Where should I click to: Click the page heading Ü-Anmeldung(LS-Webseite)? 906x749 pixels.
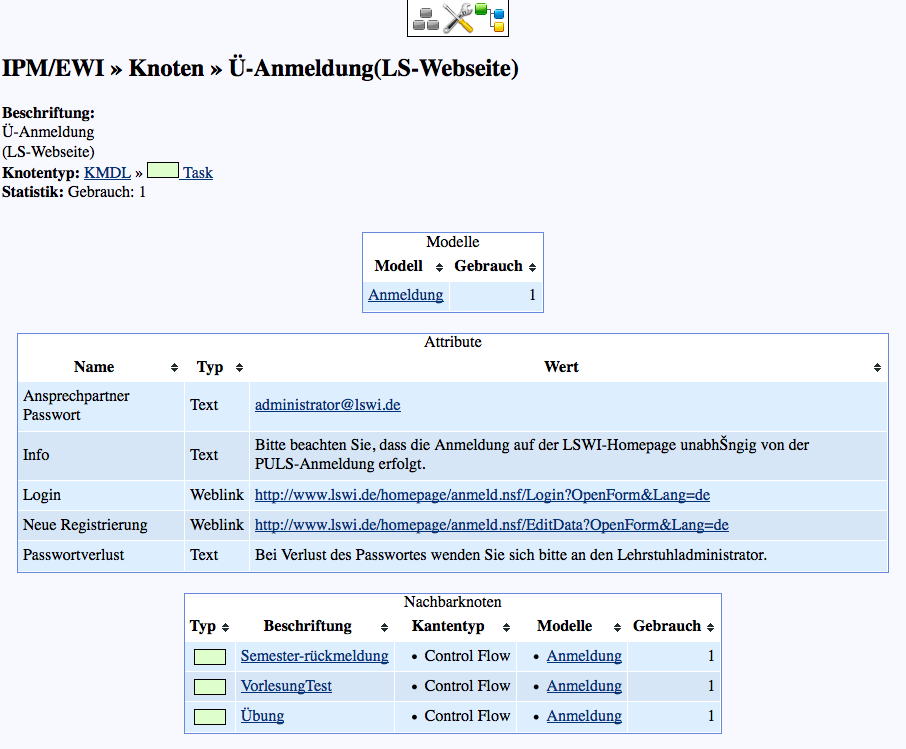373,68
